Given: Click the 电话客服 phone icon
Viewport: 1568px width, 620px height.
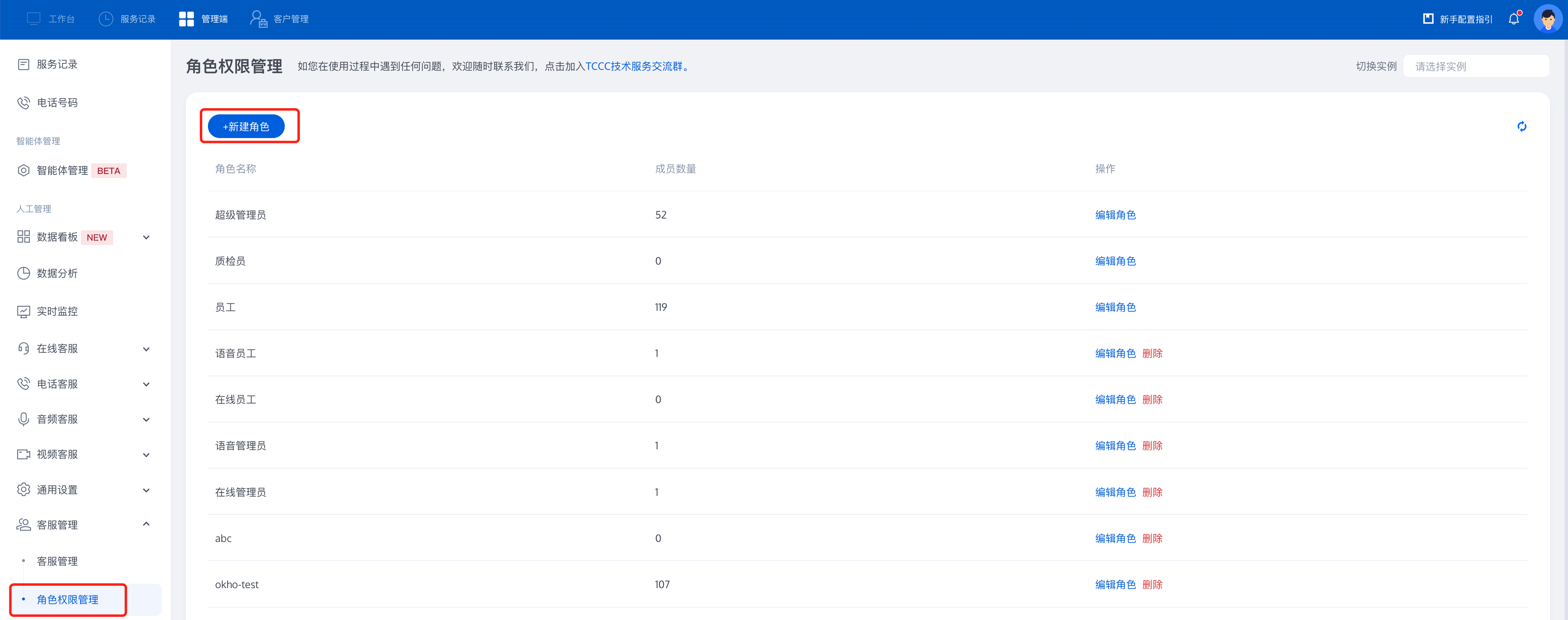Looking at the screenshot, I should click(x=24, y=384).
